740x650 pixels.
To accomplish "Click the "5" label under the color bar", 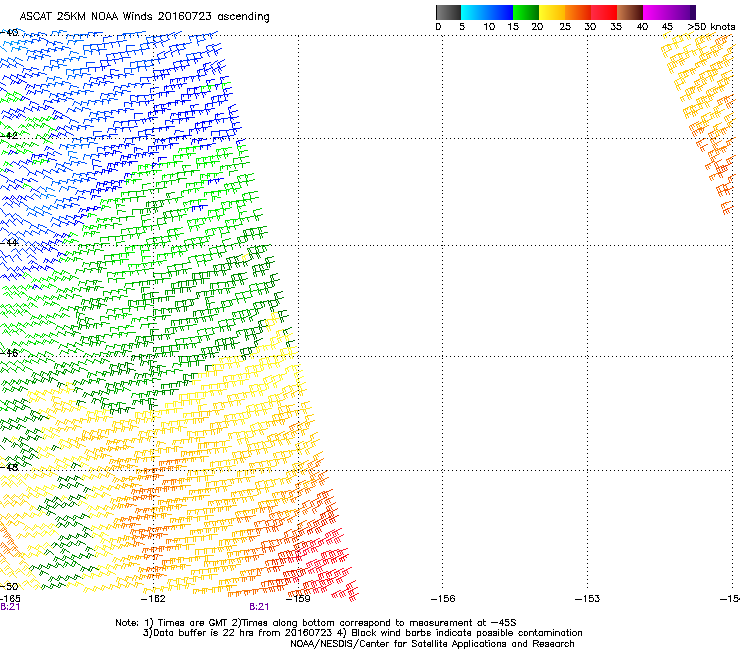I will 462,27.
